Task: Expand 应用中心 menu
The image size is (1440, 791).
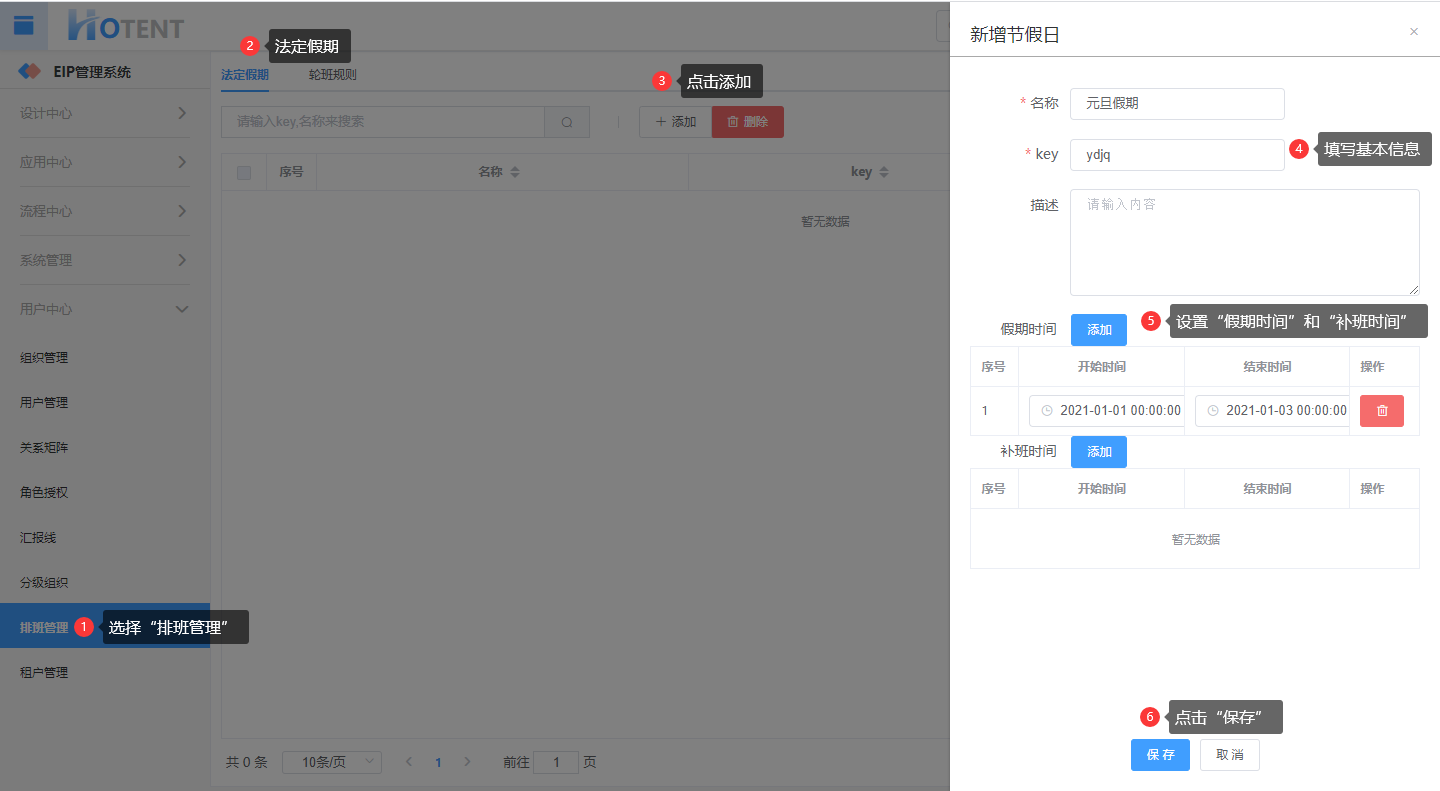Action: [x=104, y=162]
